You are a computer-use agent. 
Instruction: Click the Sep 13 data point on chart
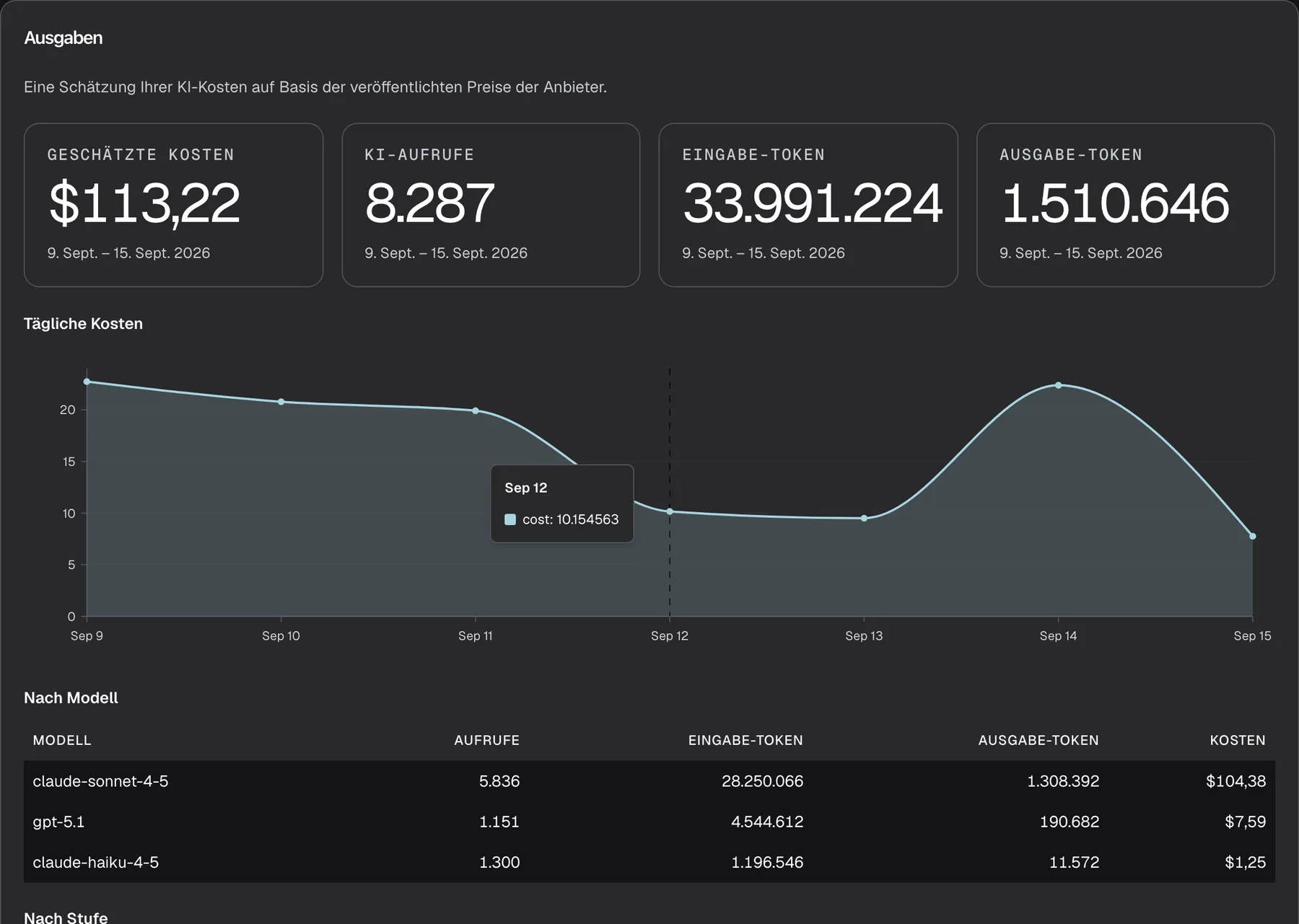click(x=864, y=519)
